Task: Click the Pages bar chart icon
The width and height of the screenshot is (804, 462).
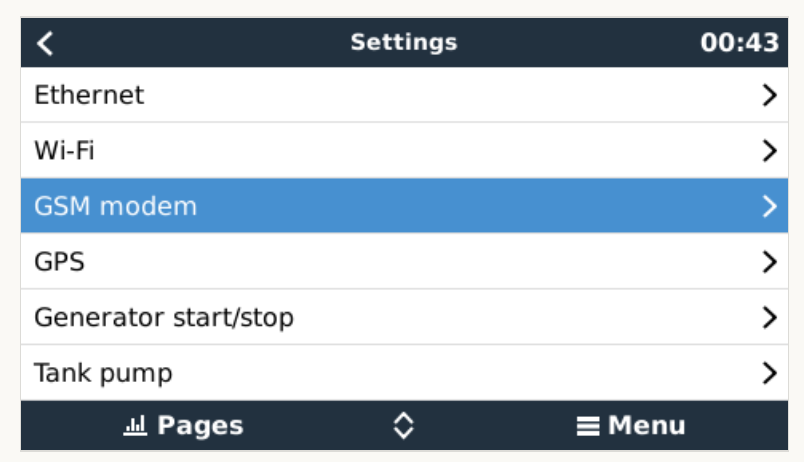Action: coord(135,426)
